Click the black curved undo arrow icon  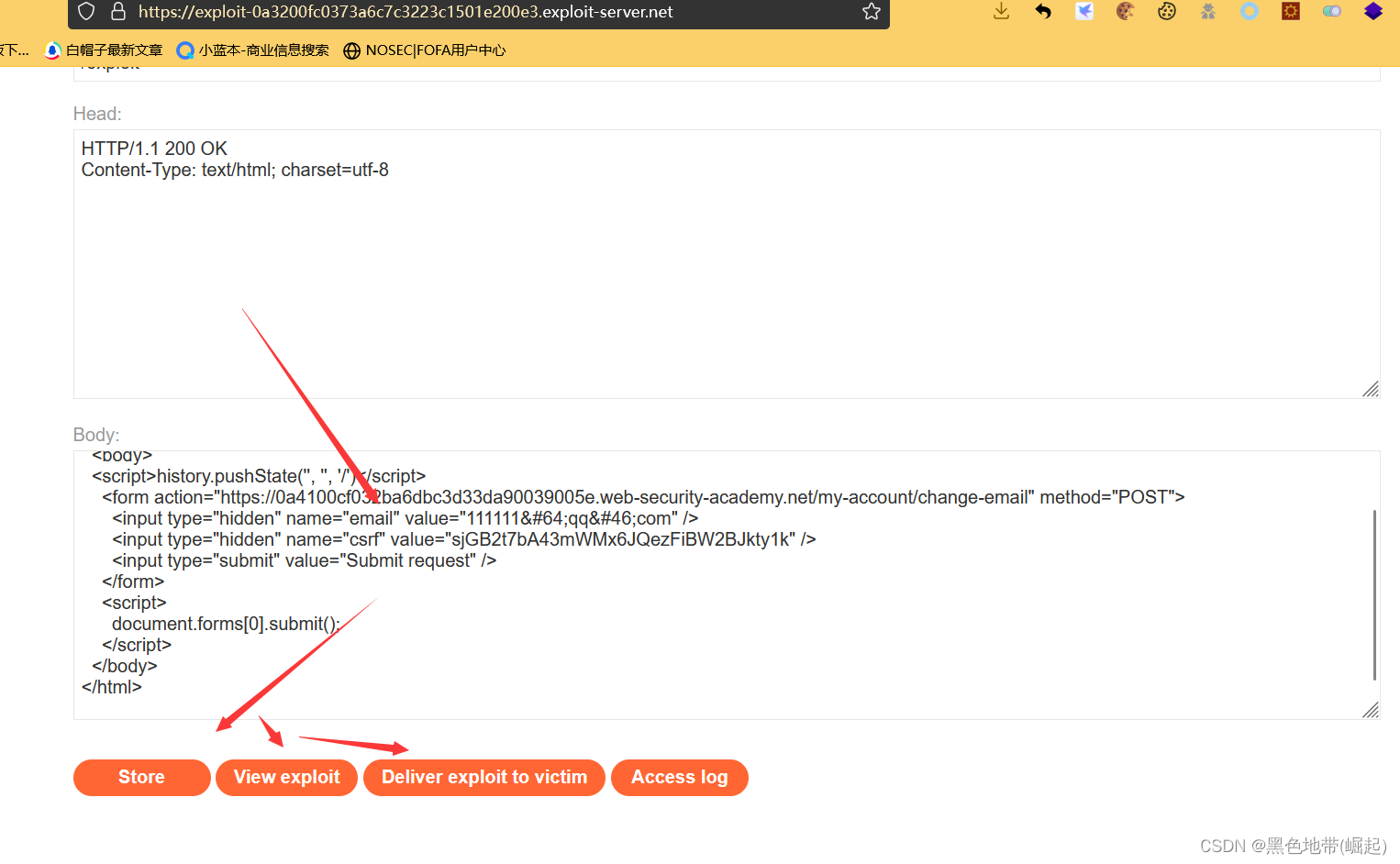pyautogui.click(x=1043, y=11)
